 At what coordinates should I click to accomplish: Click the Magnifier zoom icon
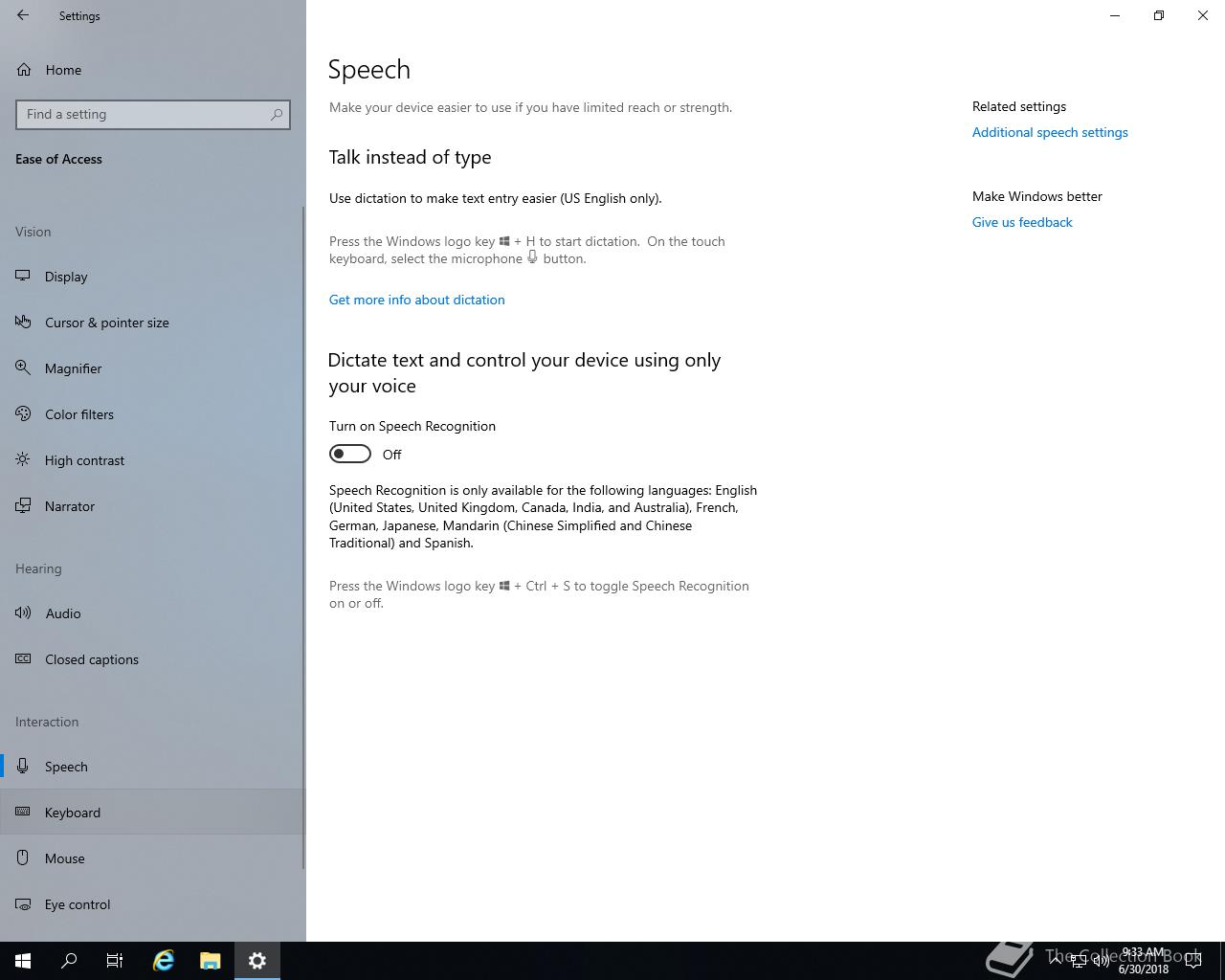click(23, 368)
